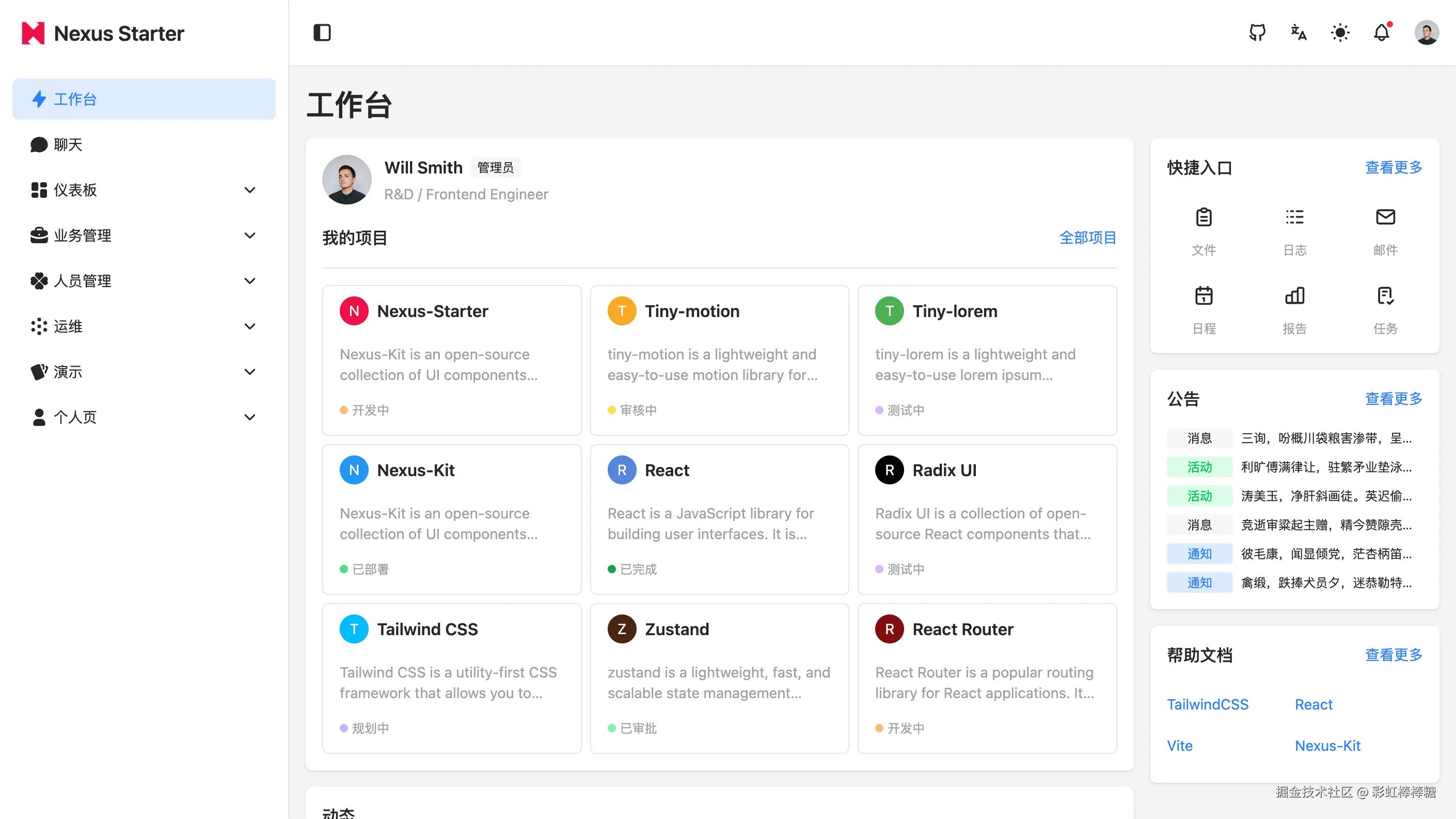Click the 任务 quick entry icon

(1385, 295)
